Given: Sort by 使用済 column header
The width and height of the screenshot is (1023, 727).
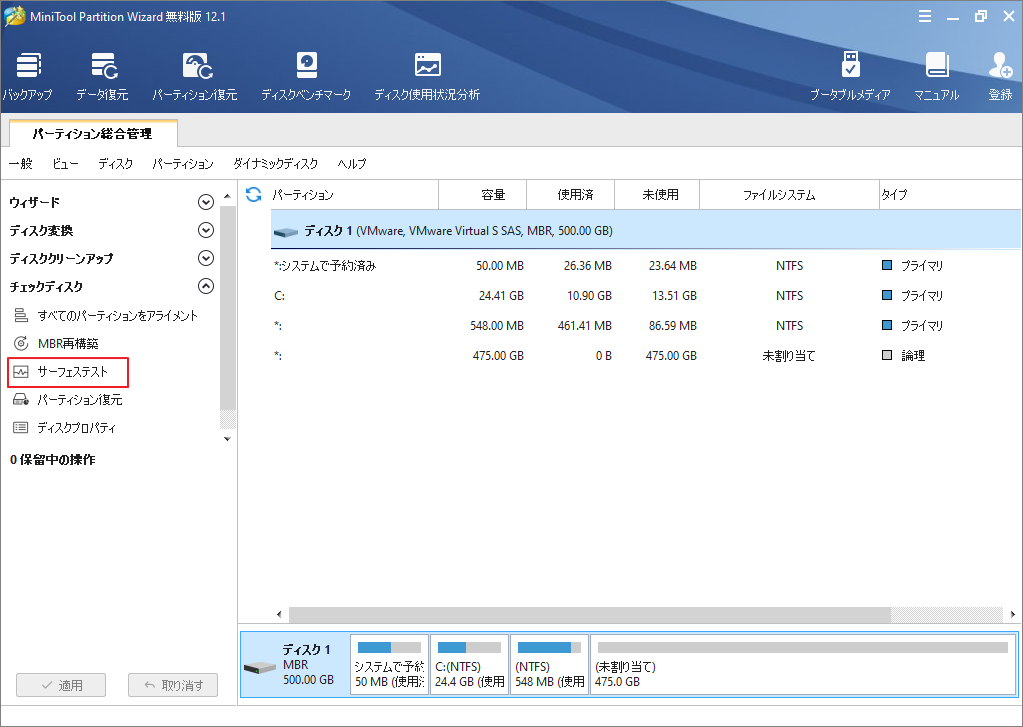Looking at the screenshot, I should pos(571,194).
